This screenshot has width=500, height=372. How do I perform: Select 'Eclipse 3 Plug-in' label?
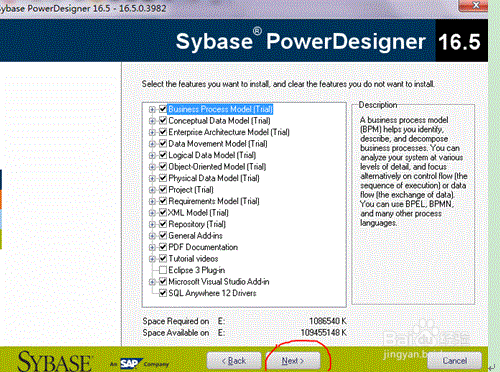pos(197,270)
